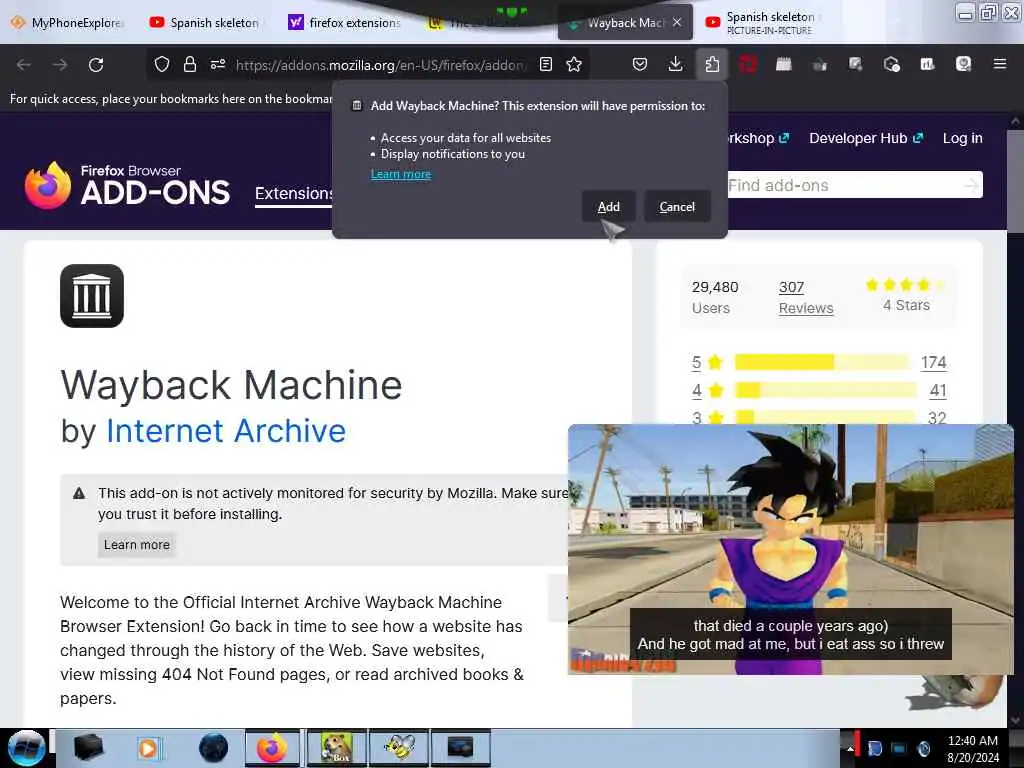Switch to MyPhoneExplorer tab
Screen dimensions: 1024x768
click(69, 22)
